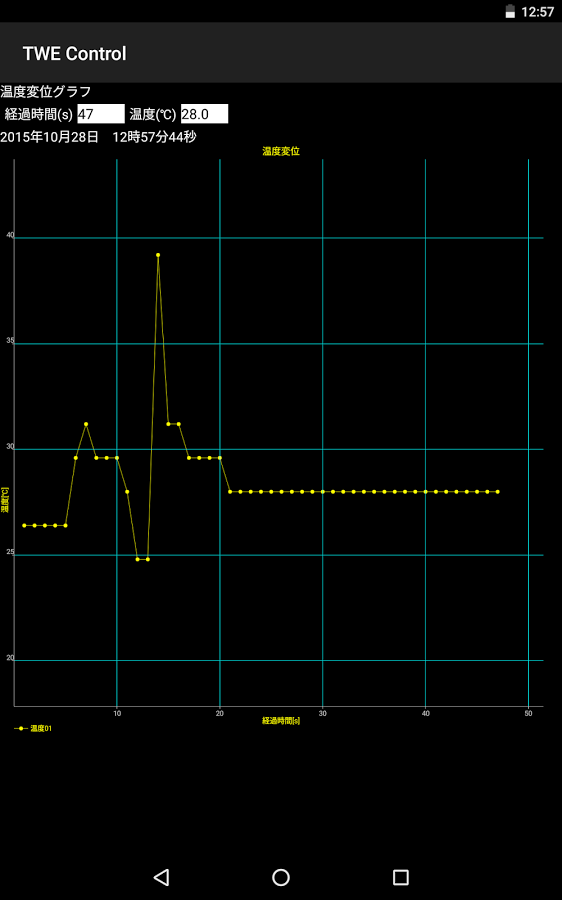Tap the battery icon in status bar

click(x=510, y=11)
